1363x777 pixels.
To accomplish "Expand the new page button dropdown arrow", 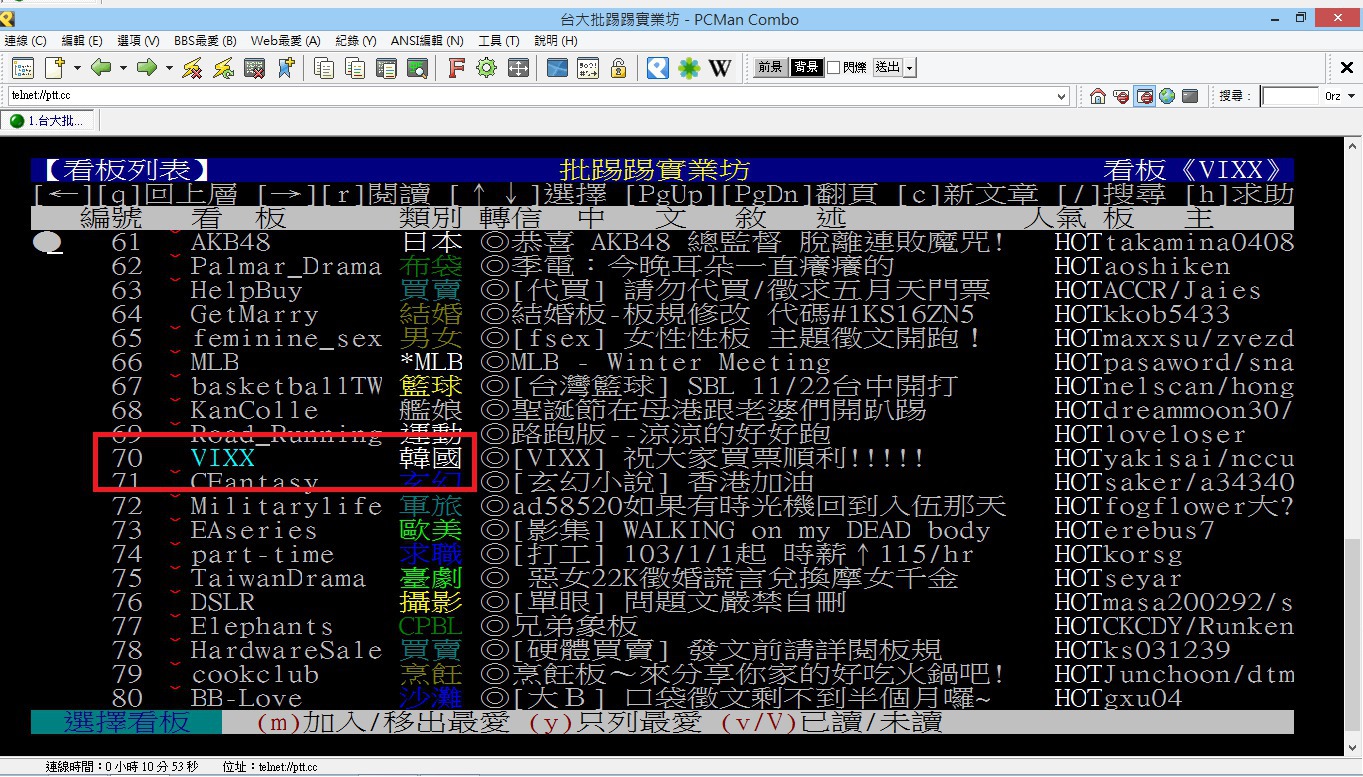I will tap(77, 68).
